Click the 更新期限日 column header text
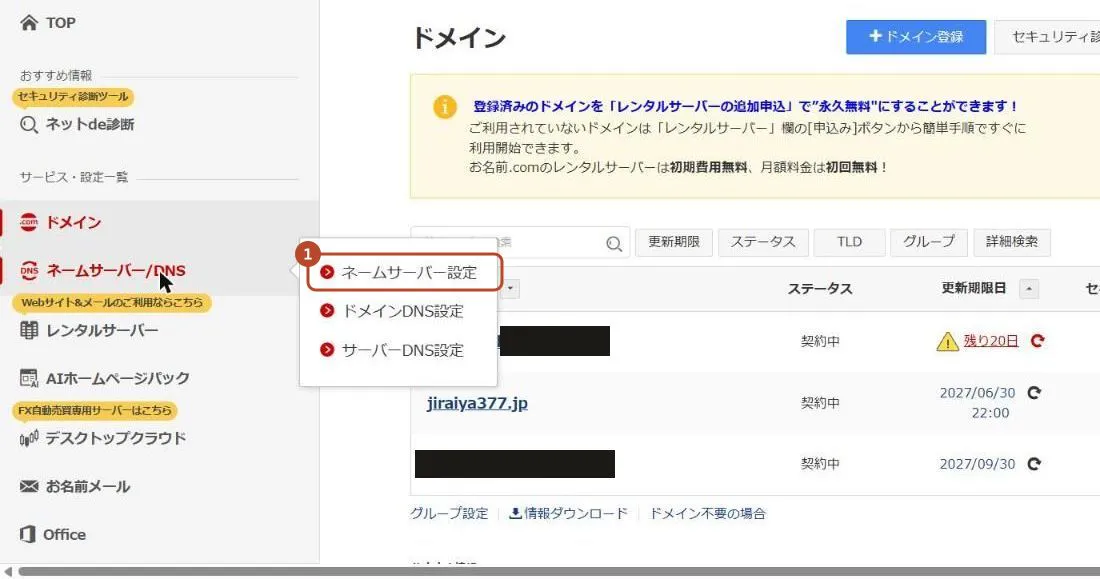Image resolution: width=1100 pixels, height=579 pixels. click(973, 288)
